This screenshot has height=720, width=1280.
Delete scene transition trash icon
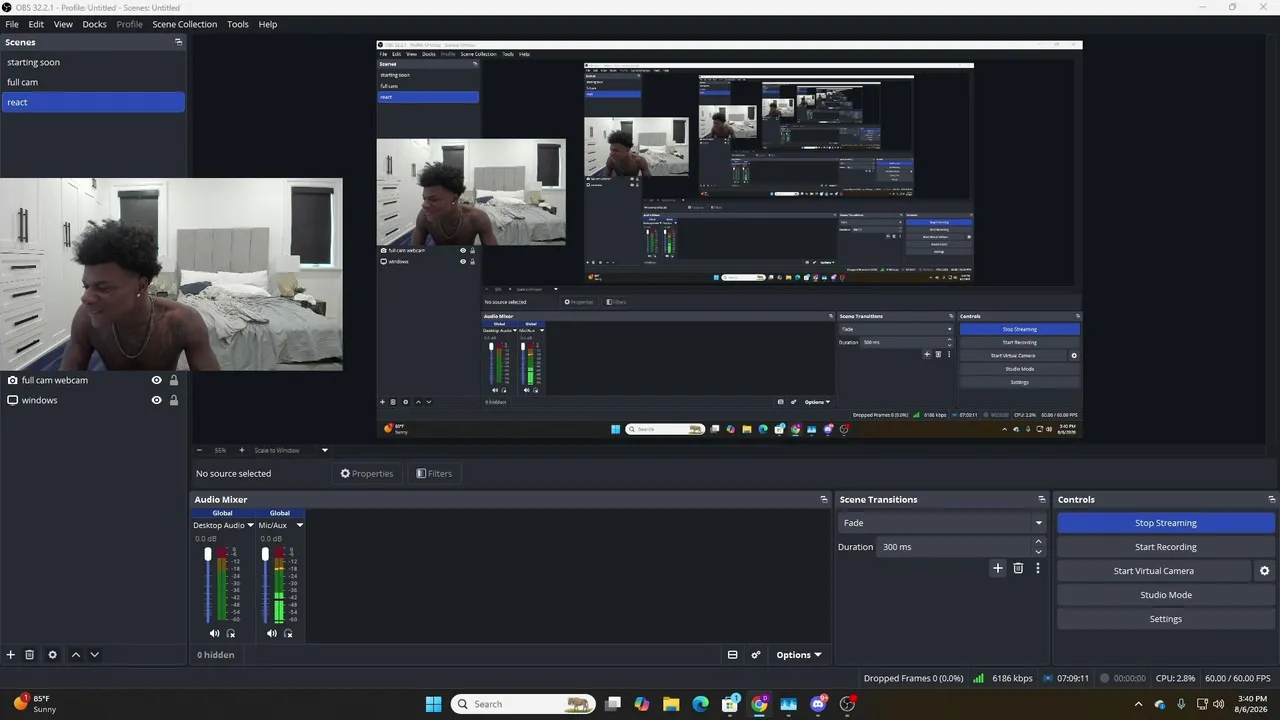[1018, 568]
